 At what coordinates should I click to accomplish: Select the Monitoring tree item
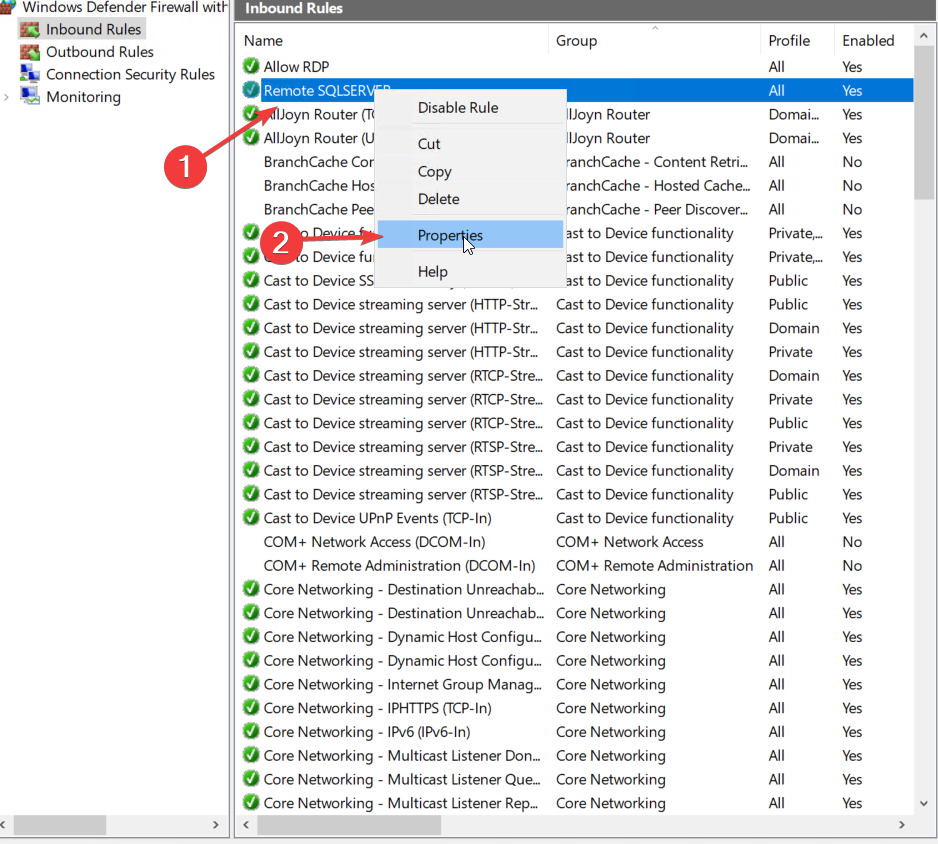83,97
